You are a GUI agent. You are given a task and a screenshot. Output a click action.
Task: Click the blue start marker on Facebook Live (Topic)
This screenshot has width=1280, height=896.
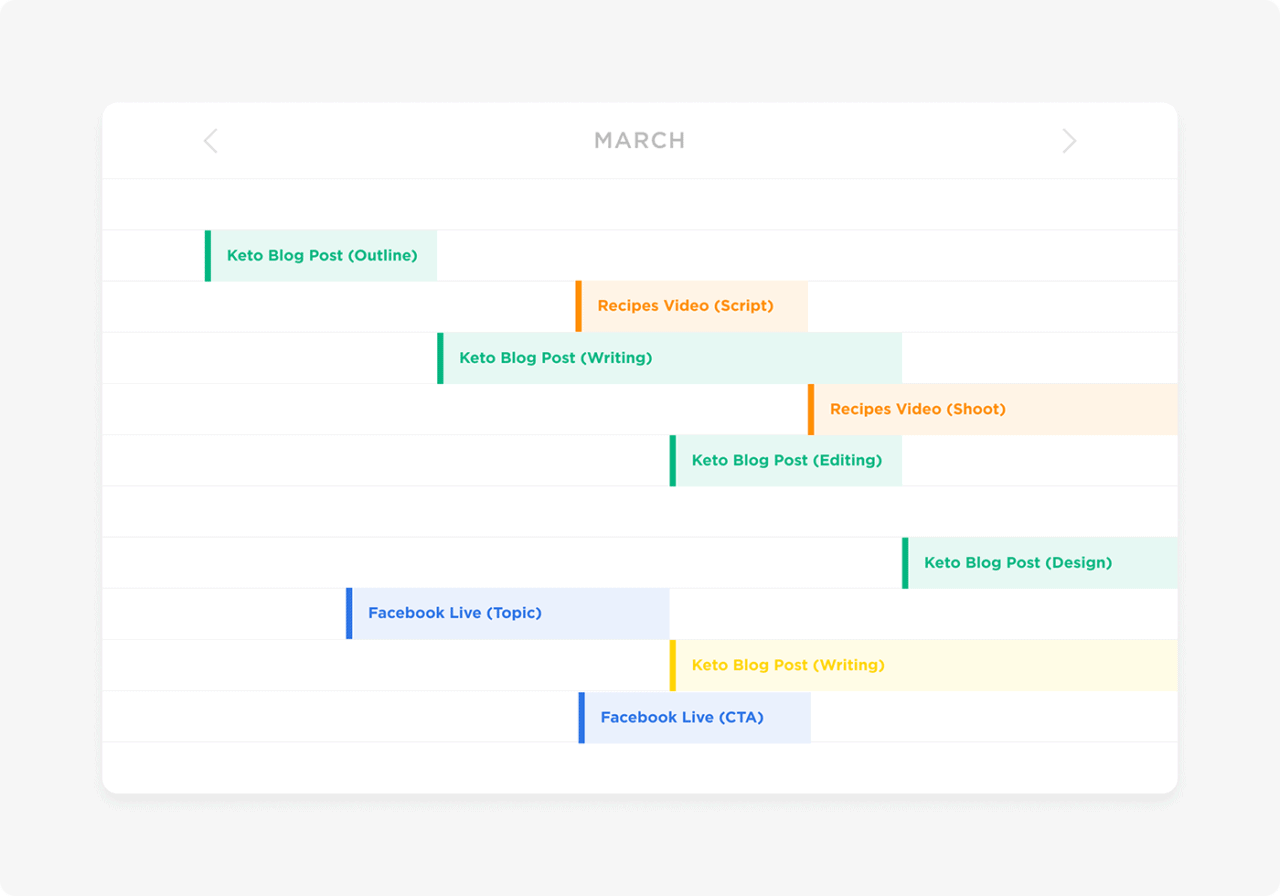point(349,613)
